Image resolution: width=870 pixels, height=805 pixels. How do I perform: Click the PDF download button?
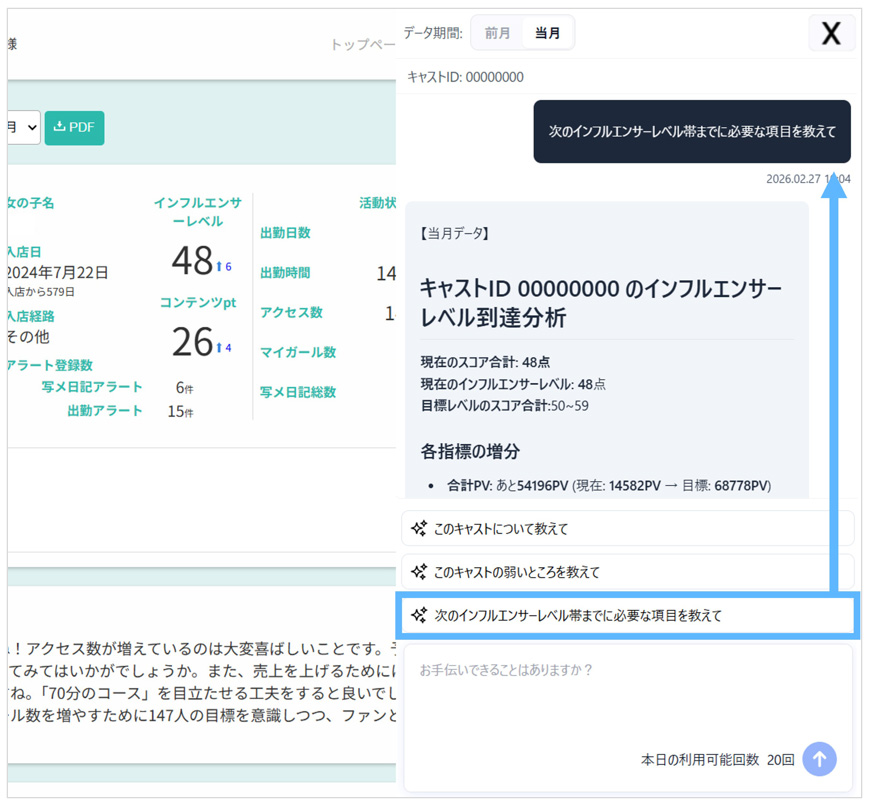[74, 127]
